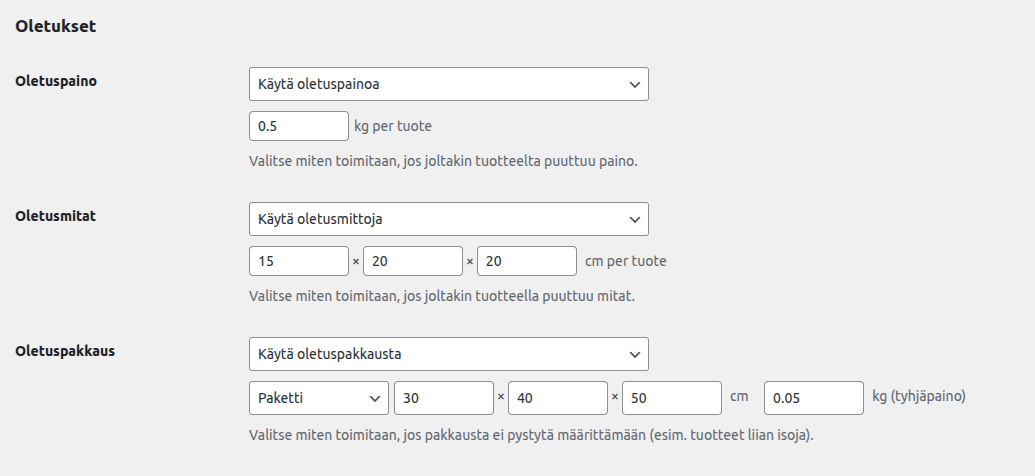Screen dimensions: 1035x476
Task: Click the Oletukset section heading
Action: (56, 27)
